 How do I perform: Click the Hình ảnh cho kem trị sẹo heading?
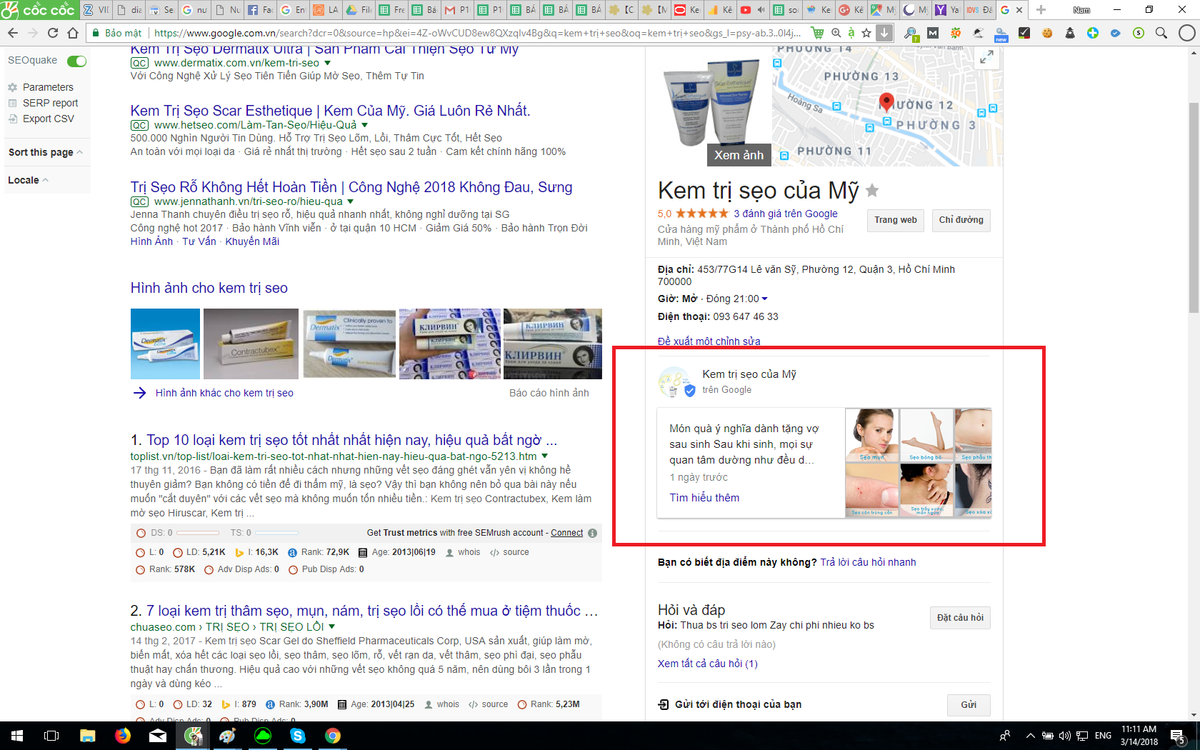[209, 288]
